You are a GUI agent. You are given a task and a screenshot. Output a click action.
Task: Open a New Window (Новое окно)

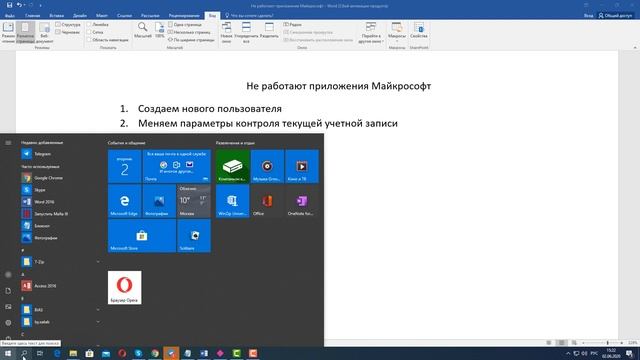tap(226, 33)
